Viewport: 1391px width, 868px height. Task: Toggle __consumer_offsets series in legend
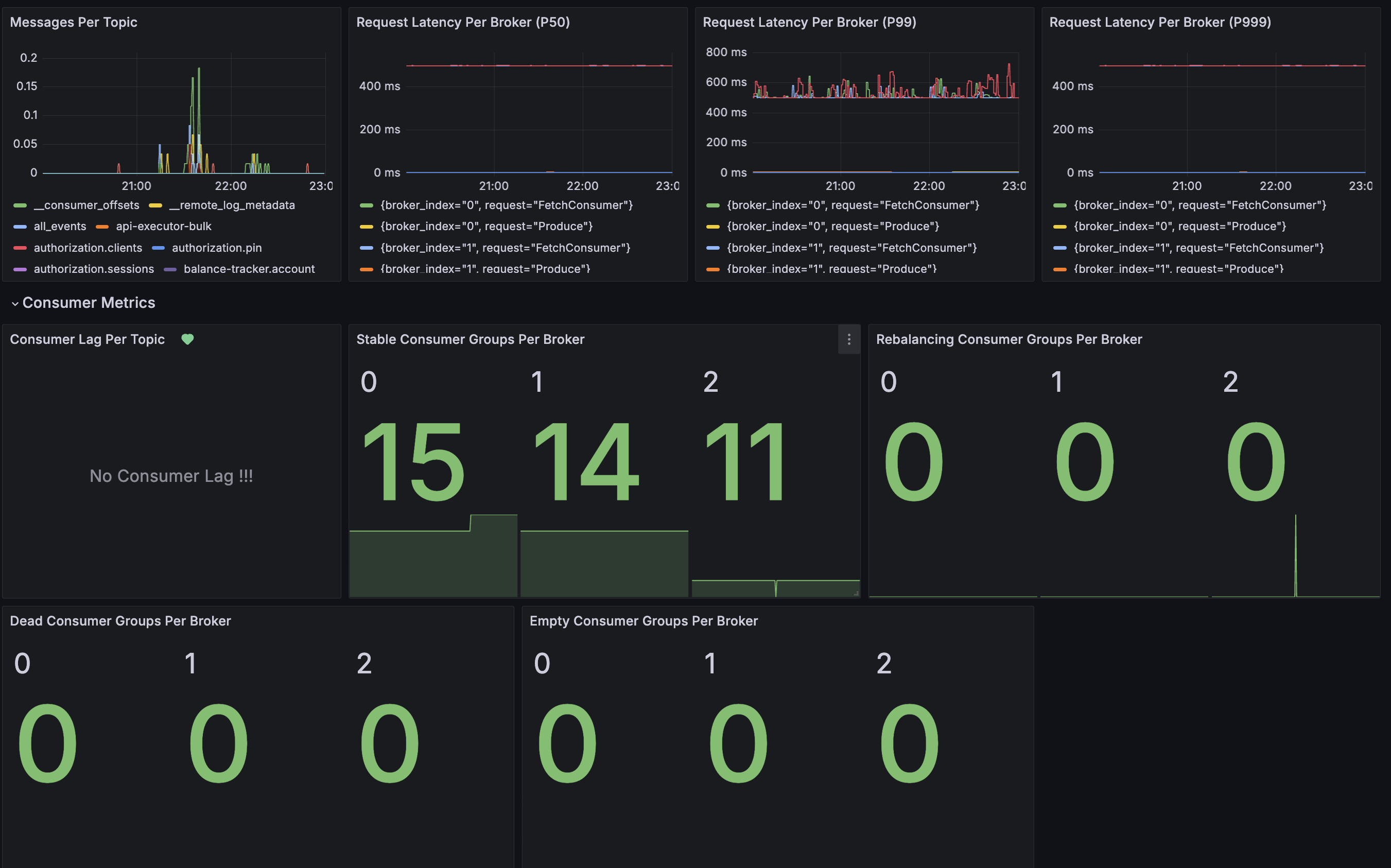[86, 205]
